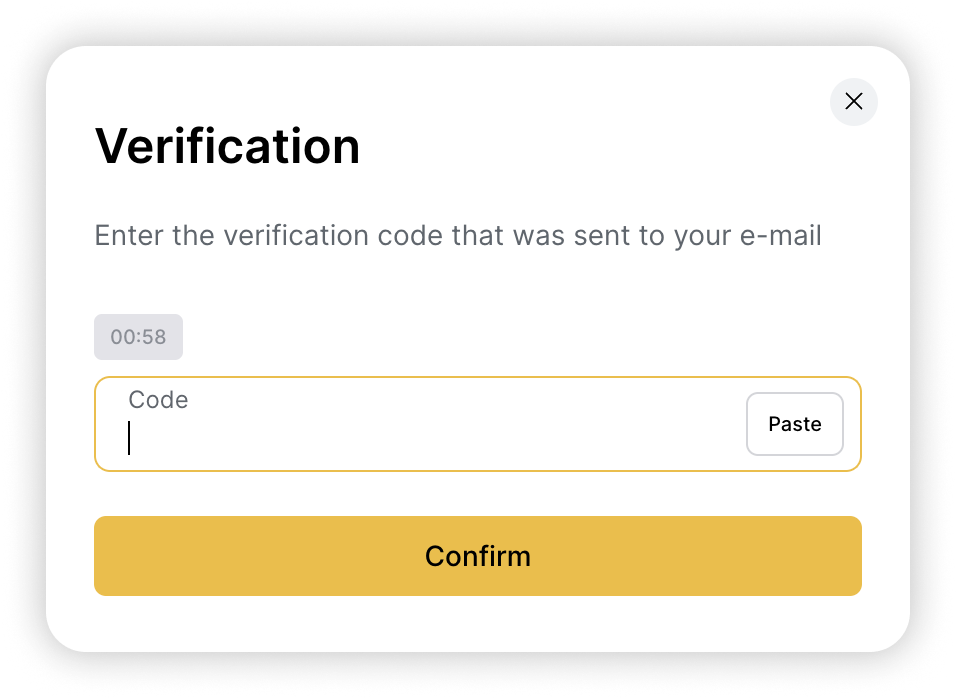Image resolution: width=956 pixels, height=698 pixels.
Task: Submit the verification code with Confirm
Action: coord(477,556)
